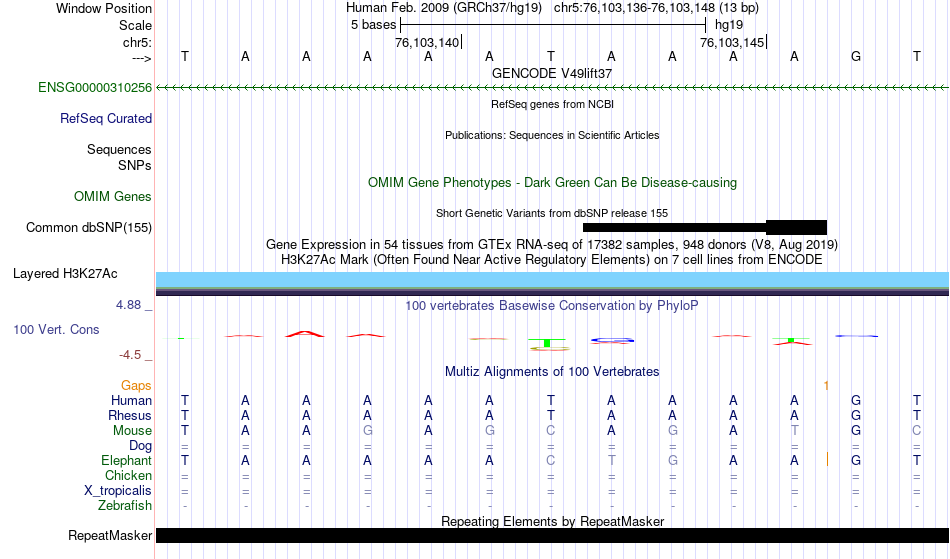
Task: Click the Elephant alignment row label
Action: [x=126, y=460]
